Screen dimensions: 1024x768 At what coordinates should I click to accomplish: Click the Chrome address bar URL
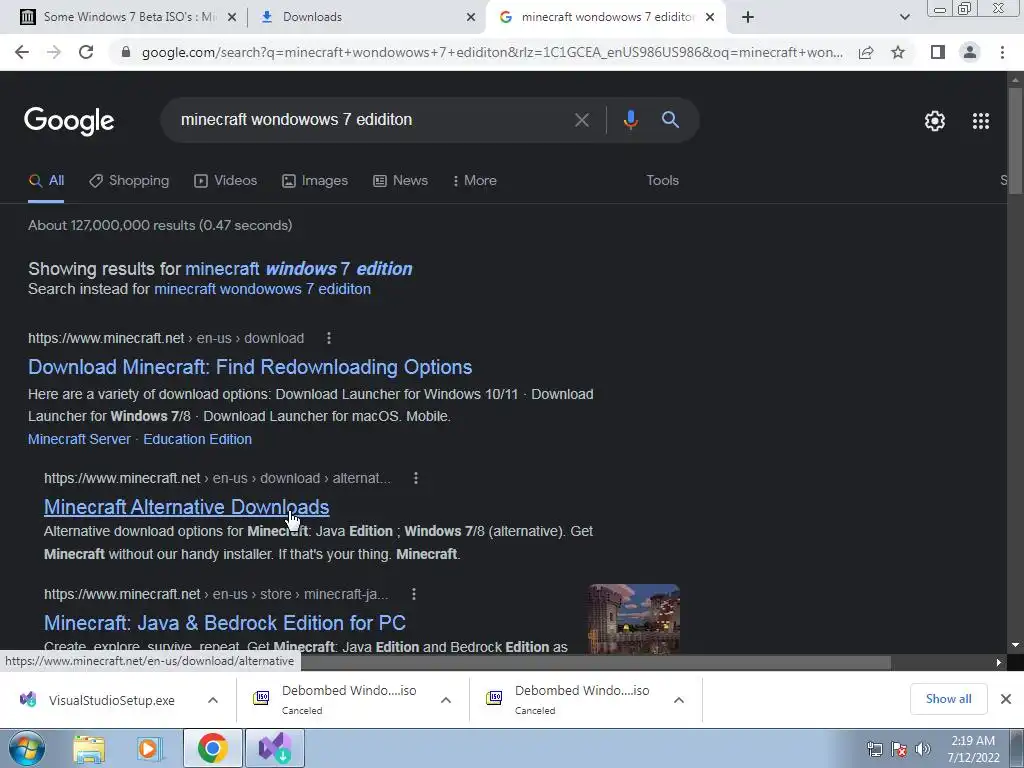click(492, 52)
